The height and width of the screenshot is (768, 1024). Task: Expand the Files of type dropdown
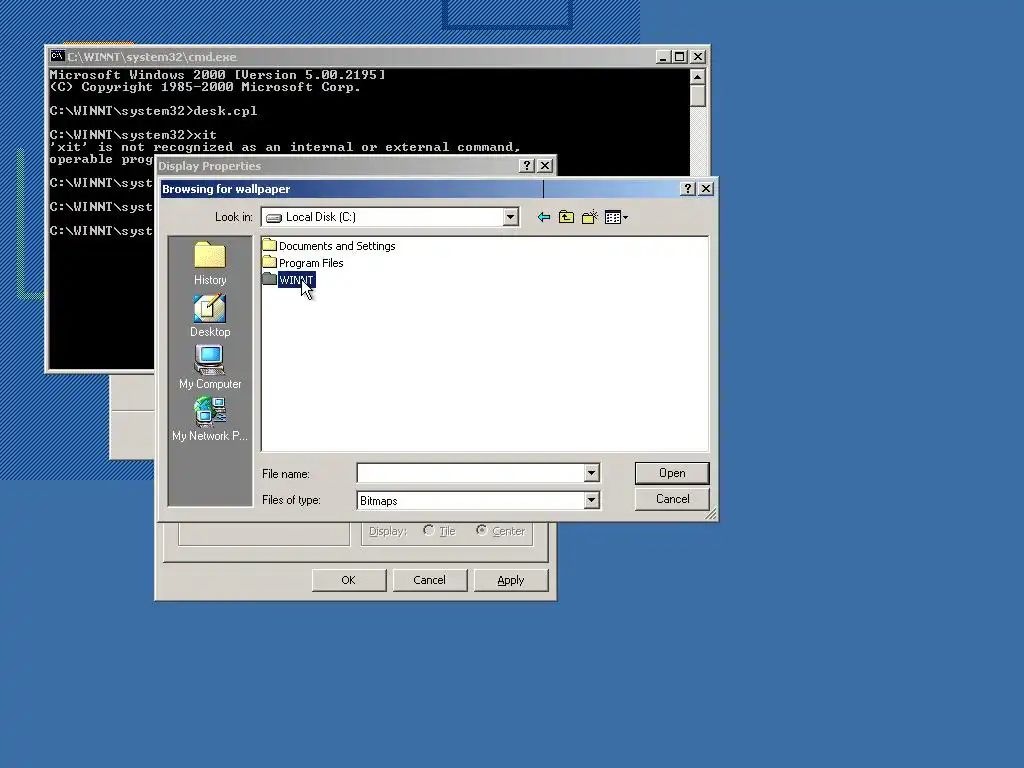coord(591,500)
